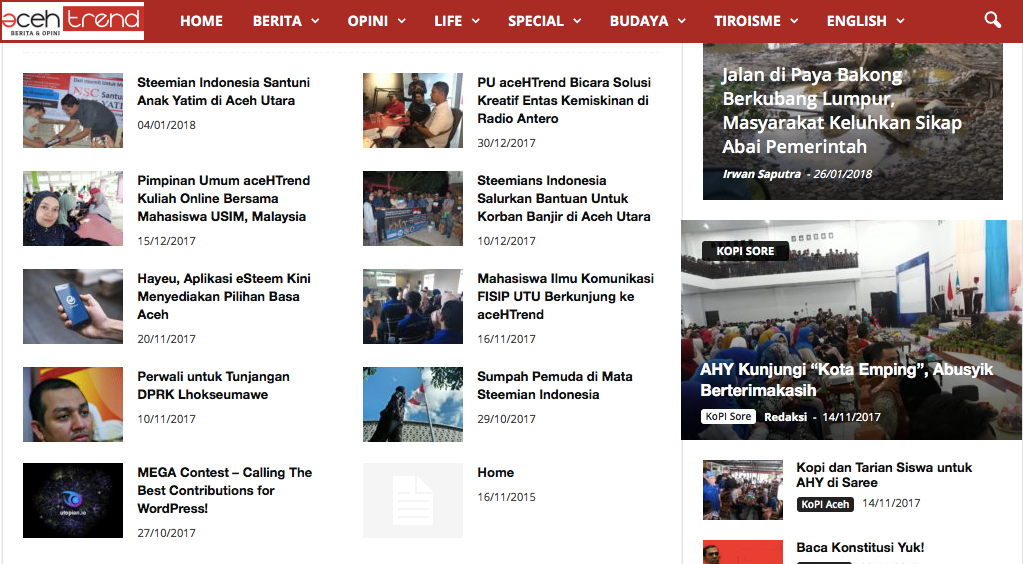Click the KoPI Sore category tag
Screen dimensions: 1023x564
click(x=728, y=416)
